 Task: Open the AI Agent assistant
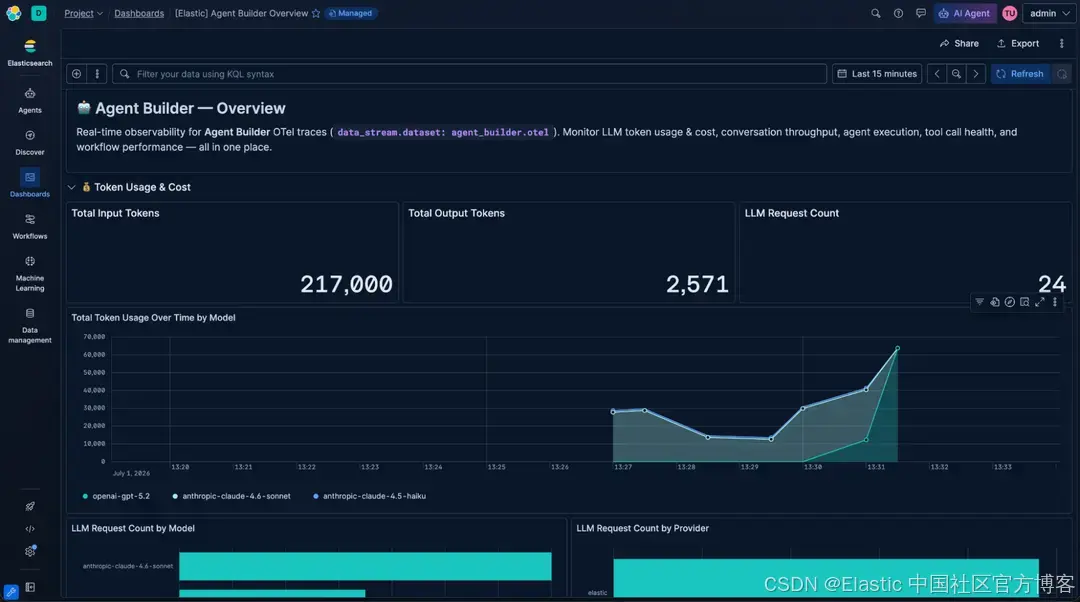click(965, 13)
